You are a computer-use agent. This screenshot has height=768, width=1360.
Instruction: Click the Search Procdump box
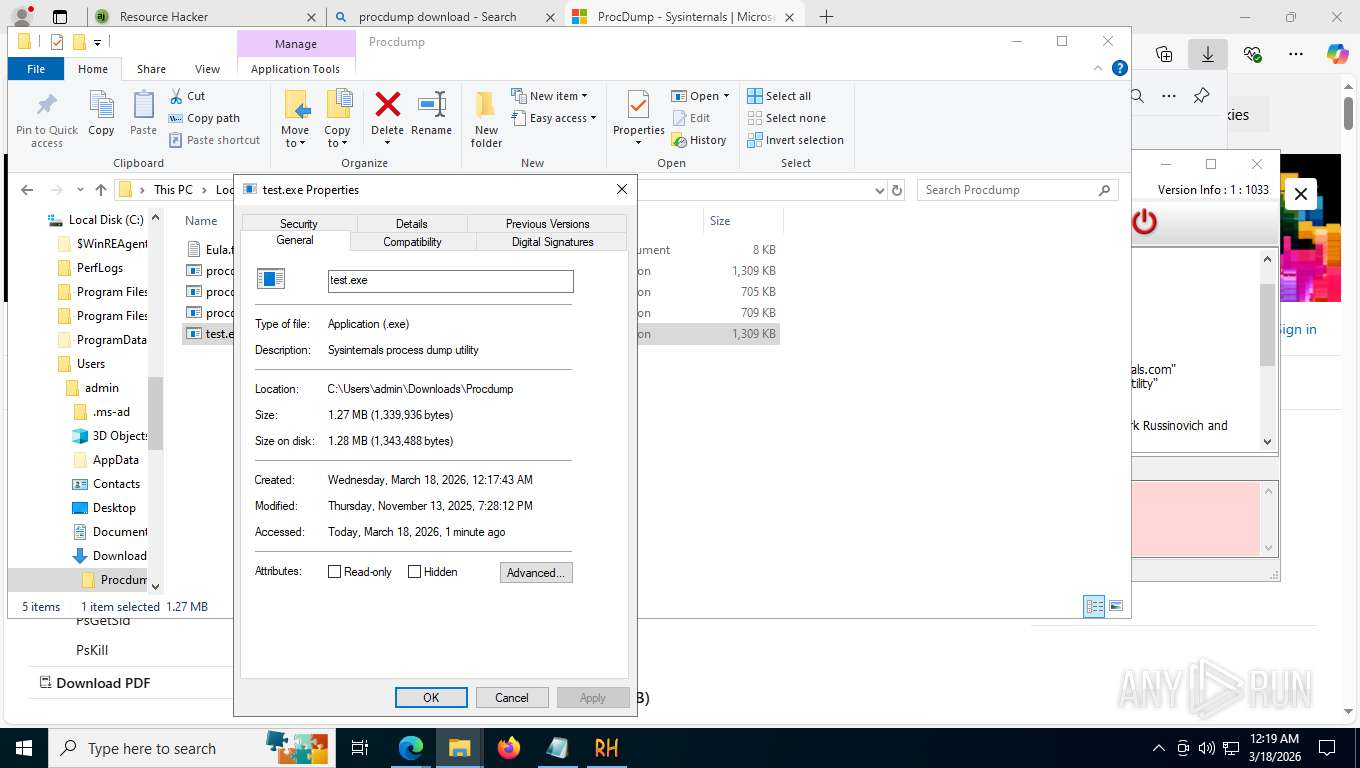[x=1017, y=190]
